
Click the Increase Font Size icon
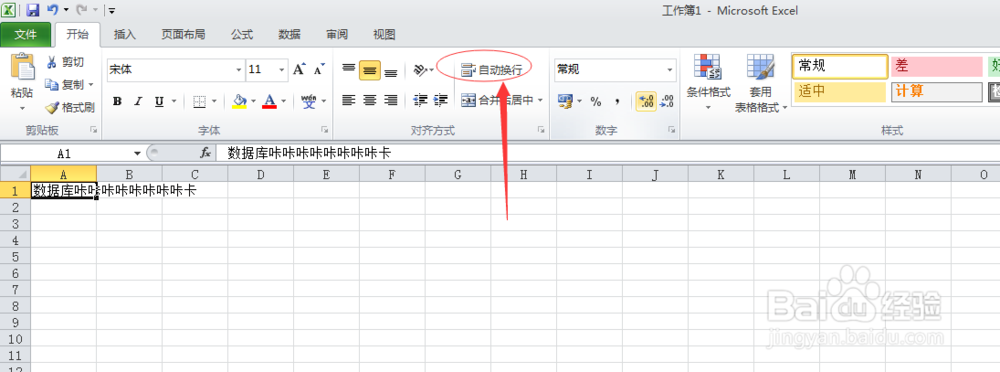pos(300,70)
